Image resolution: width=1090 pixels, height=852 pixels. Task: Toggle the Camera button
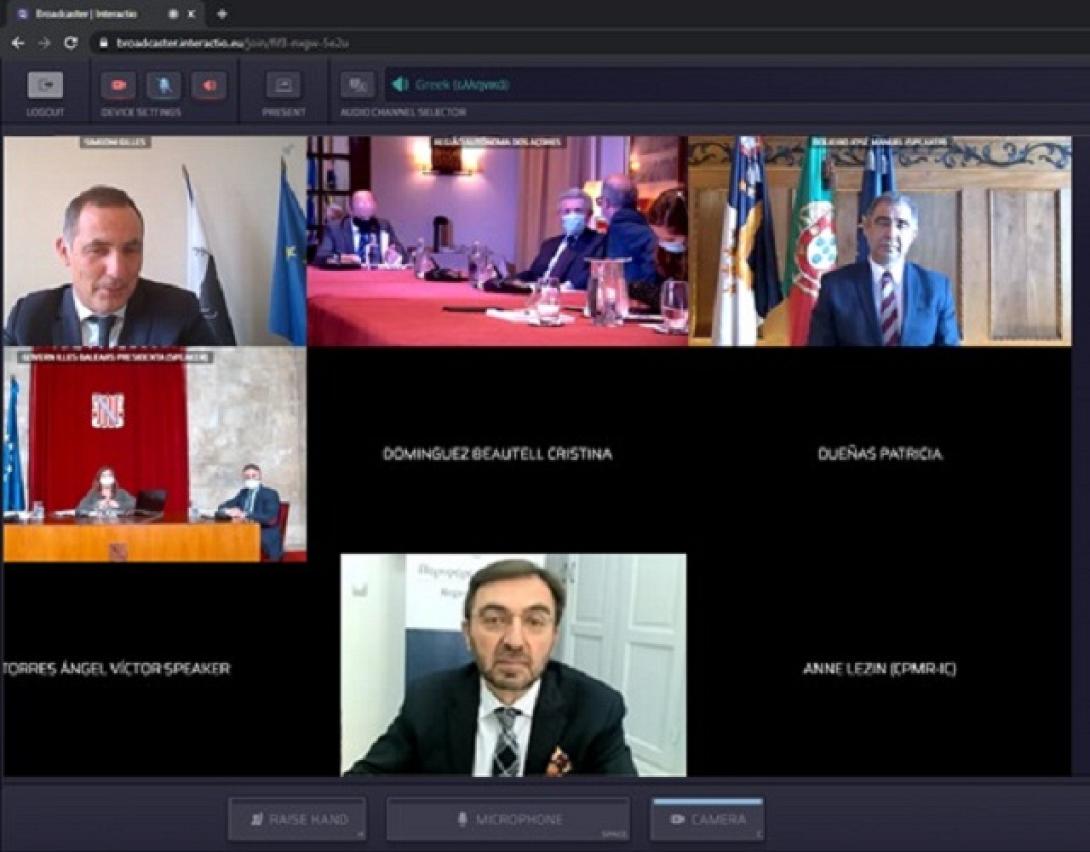click(707, 819)
